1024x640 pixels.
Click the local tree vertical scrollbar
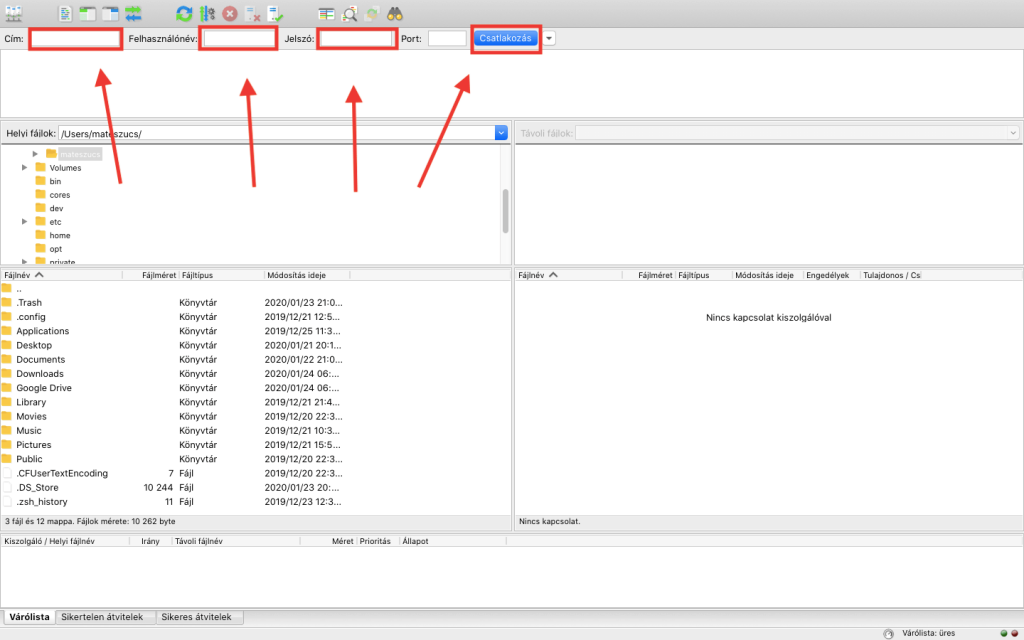[x=505, y=211]
